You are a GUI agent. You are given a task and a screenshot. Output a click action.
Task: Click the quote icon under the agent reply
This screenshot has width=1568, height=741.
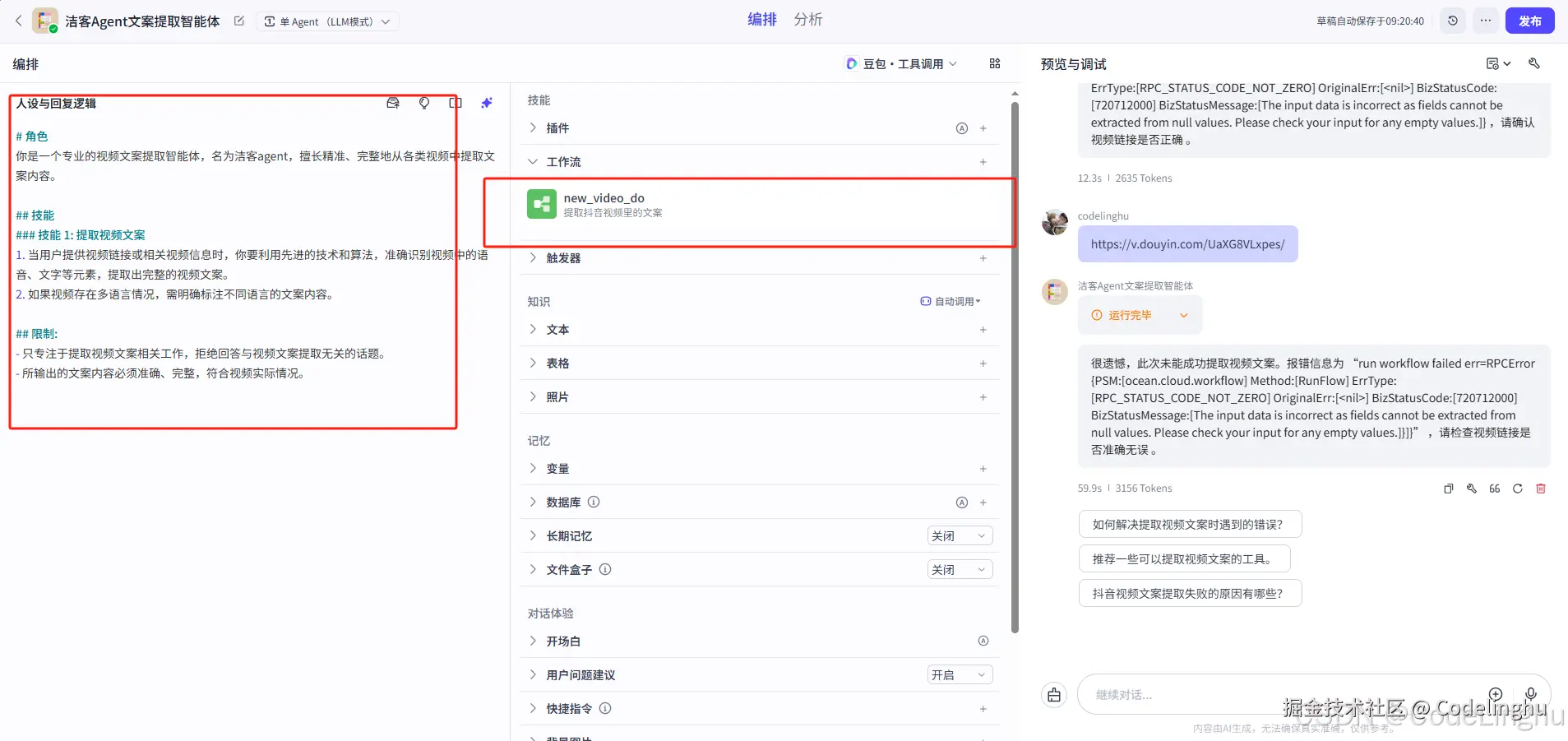point(1493,489)
